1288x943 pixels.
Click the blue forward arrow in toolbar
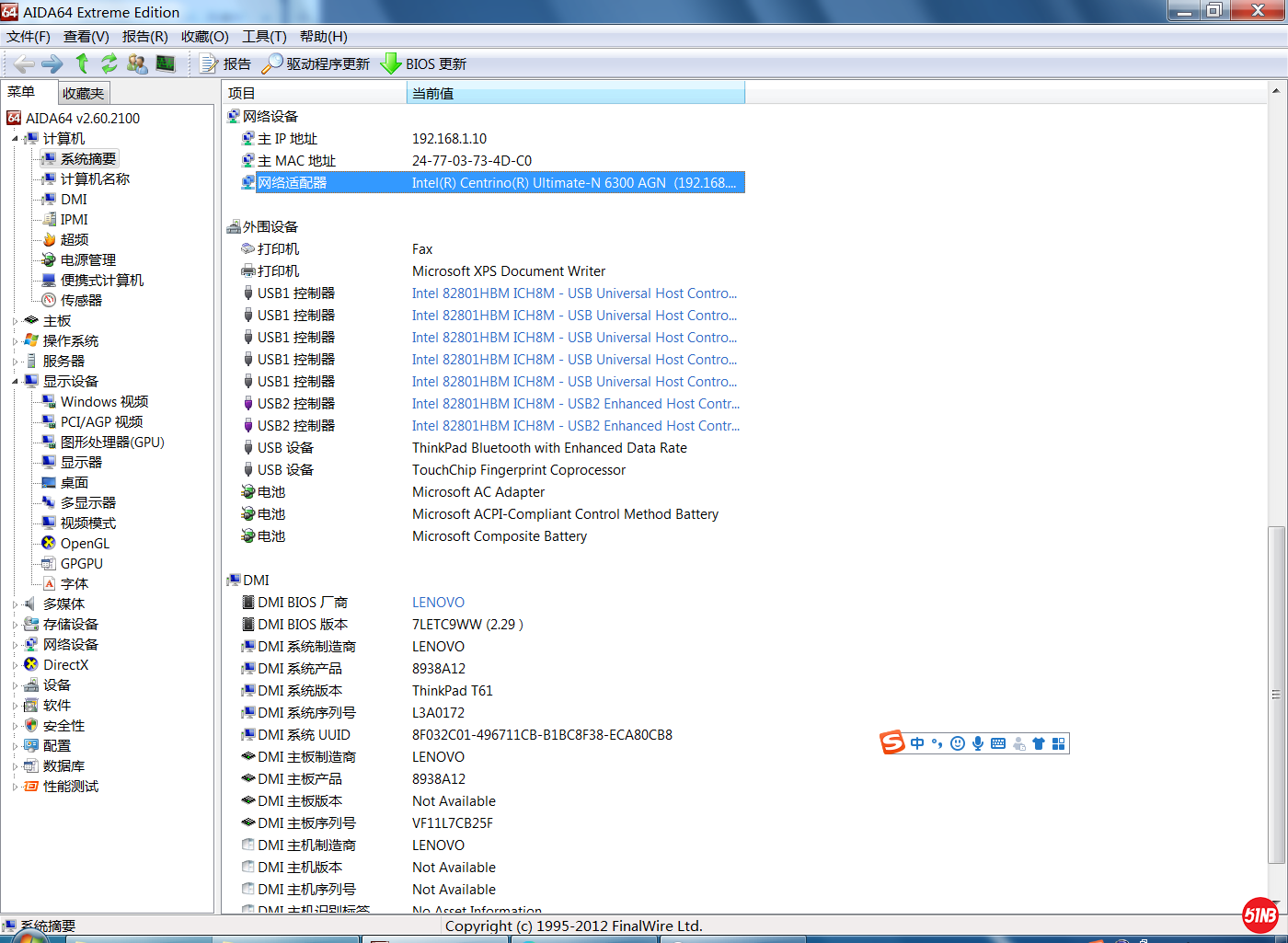[x=52, y=63]
